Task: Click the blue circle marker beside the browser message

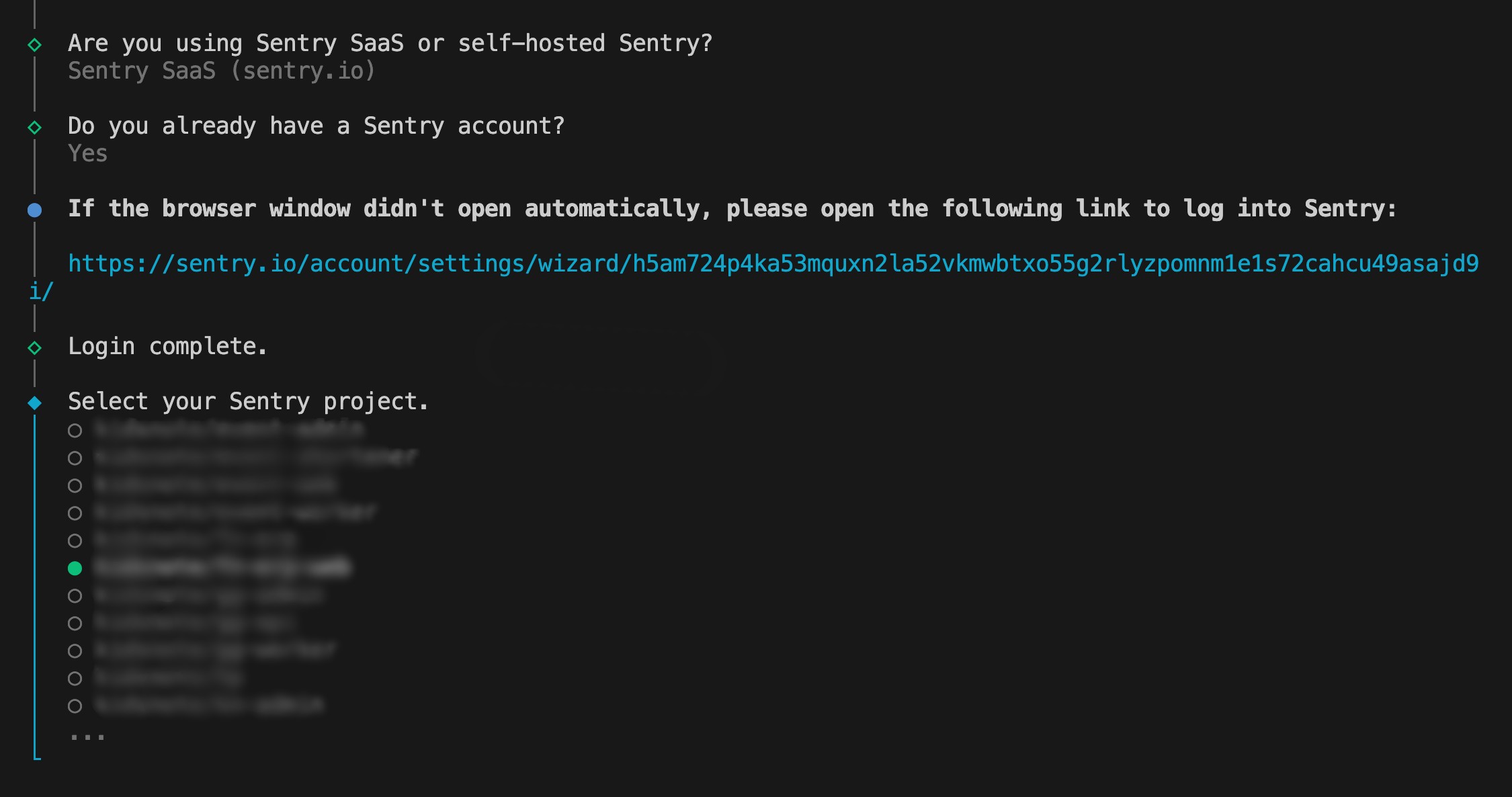Action: (x=35, y=210)
